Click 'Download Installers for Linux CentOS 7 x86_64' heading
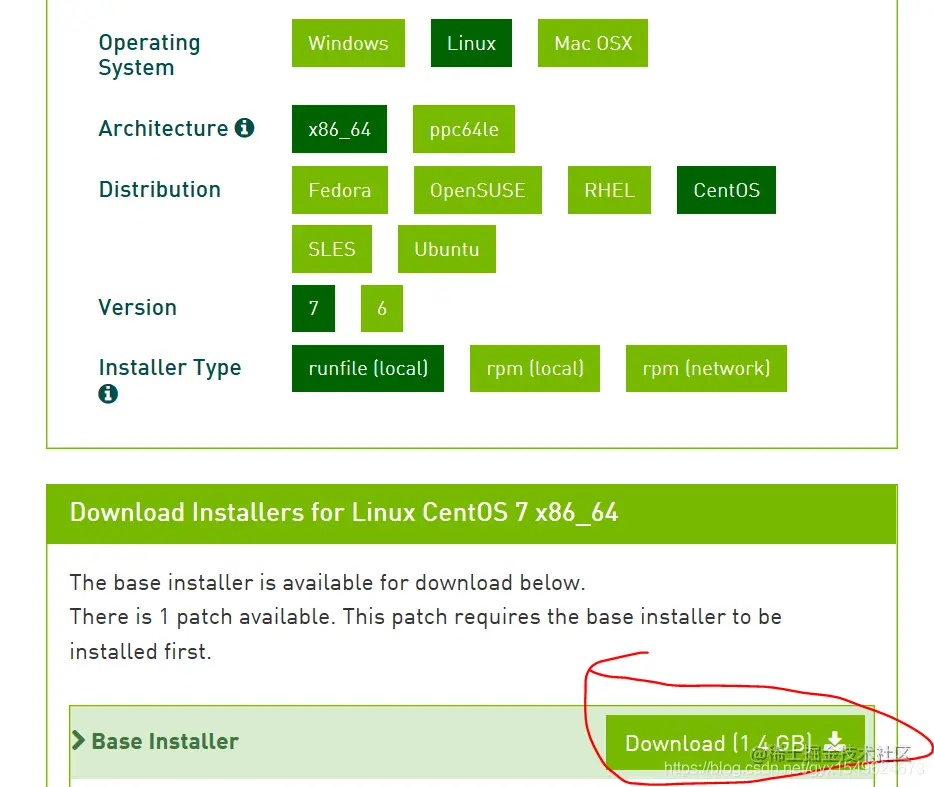The height and width of the screenshot is (787, 934). 344,512
